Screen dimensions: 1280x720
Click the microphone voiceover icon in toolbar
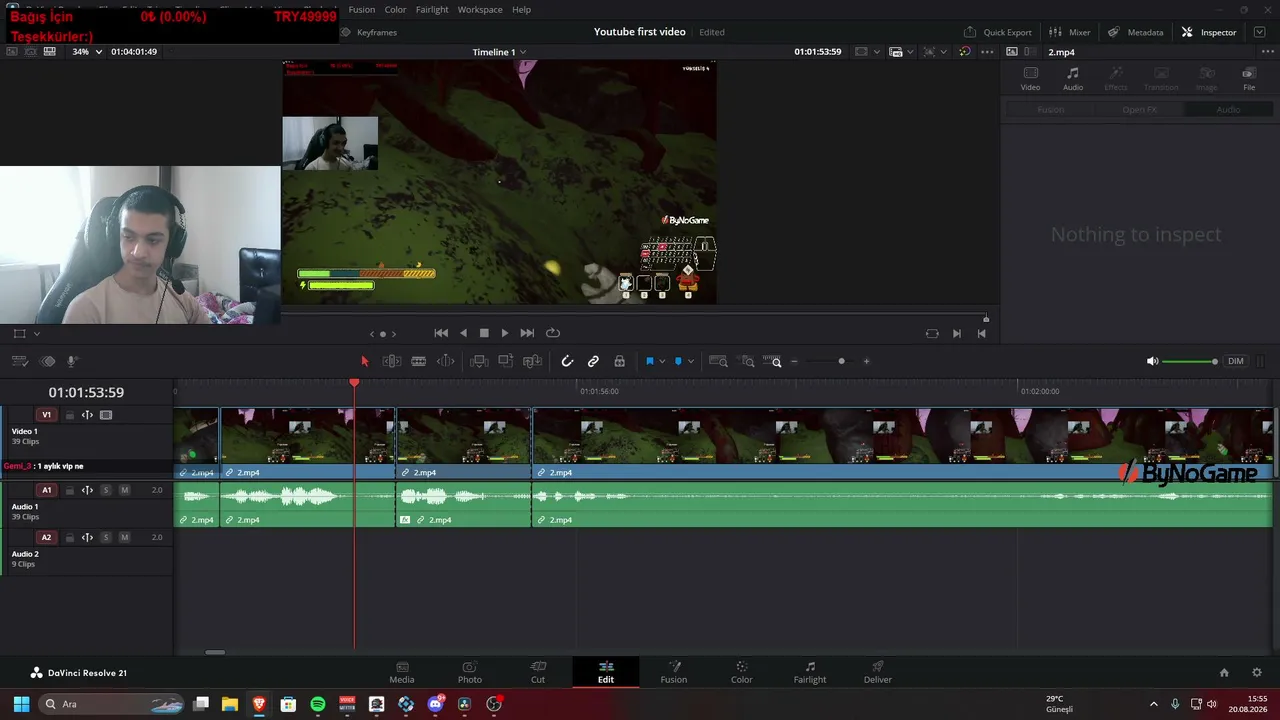72,361
